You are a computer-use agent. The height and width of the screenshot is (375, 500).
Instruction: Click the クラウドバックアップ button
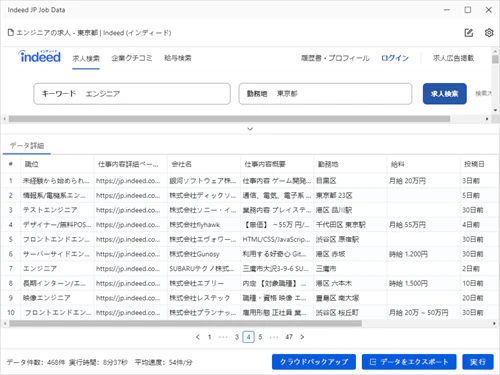click(314, 362)
